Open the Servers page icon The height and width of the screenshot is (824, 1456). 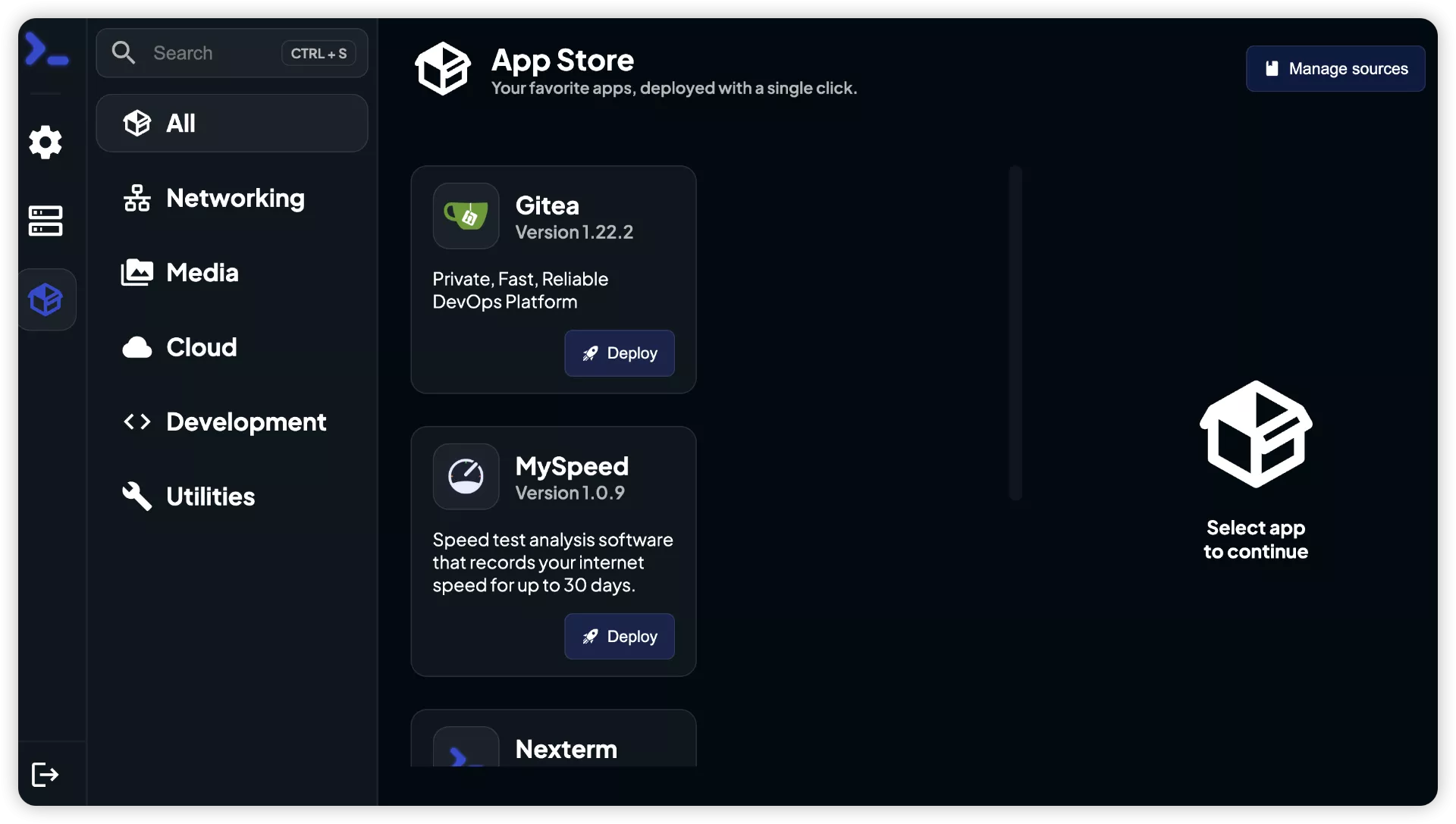45,221
